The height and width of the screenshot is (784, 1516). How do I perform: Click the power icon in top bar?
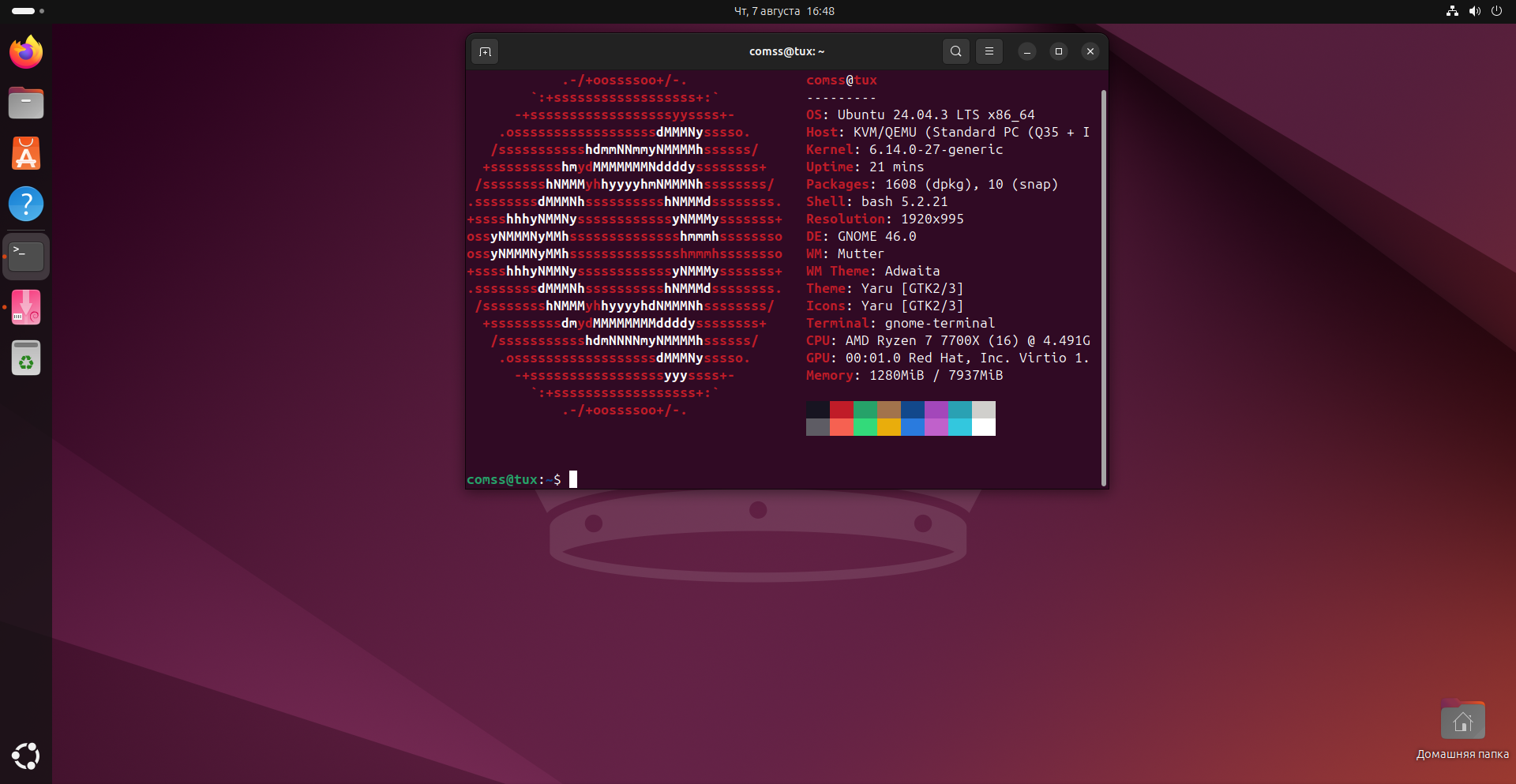(1496, 11)
